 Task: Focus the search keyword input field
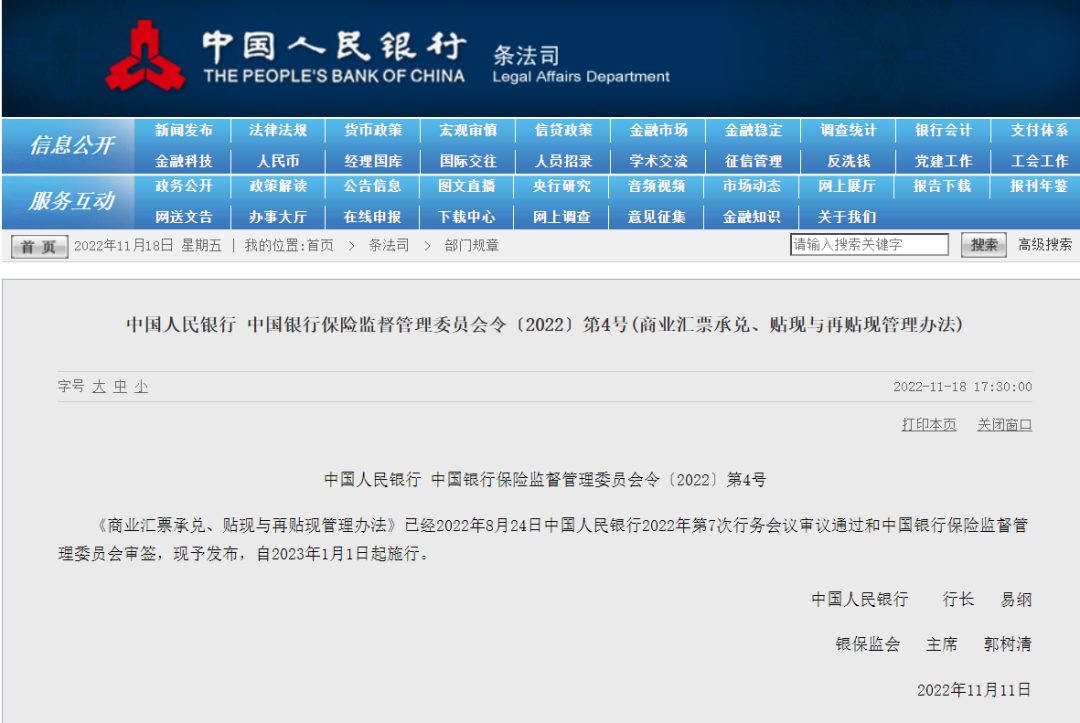[x=869, y=244]
